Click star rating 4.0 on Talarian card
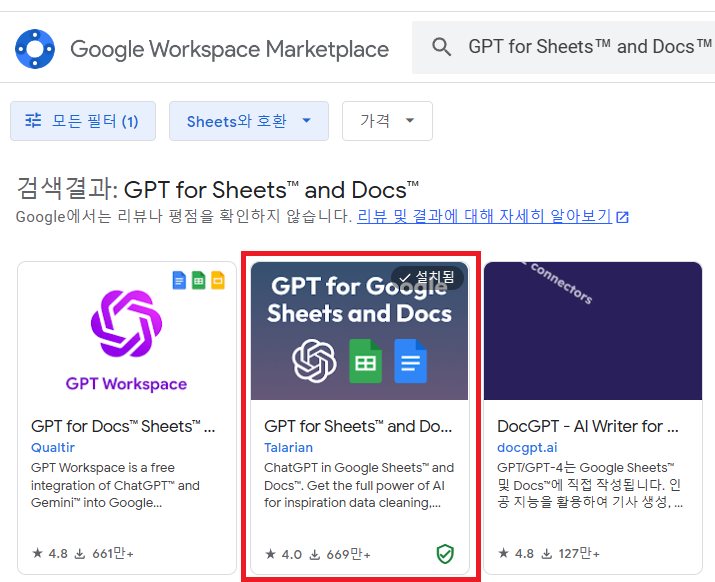The height and width of the screenshot is (582, 715). click(283, 554)
